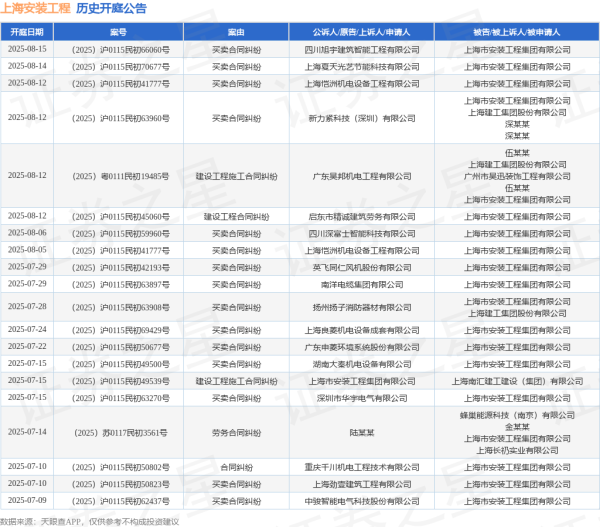Click defendant 广州市昊迅装饰工程有限公司

pyautogui.click(x=517, y=176)
